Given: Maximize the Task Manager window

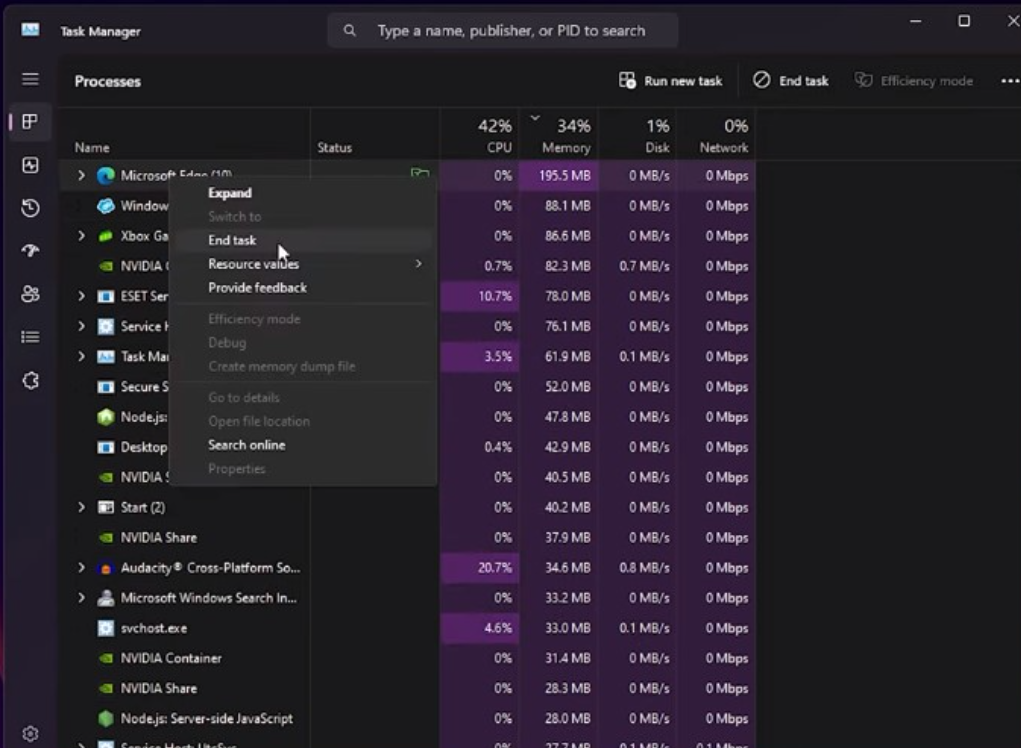Looking at the screenshot, I should pos(964,21).
